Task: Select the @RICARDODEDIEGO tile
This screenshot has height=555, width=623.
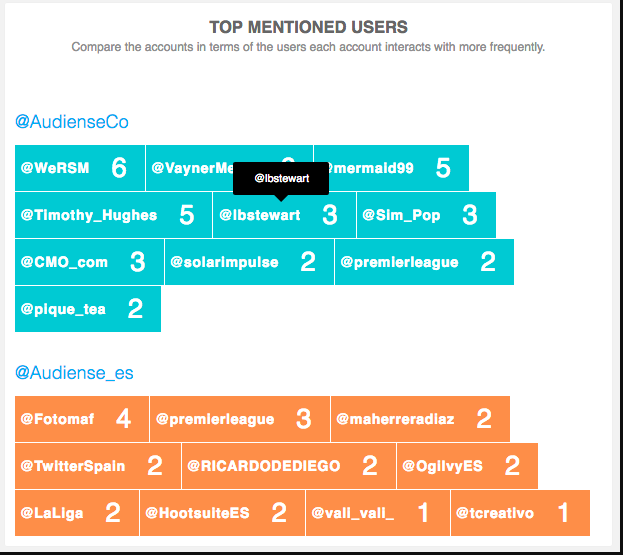Action: (x=289, y=466)
